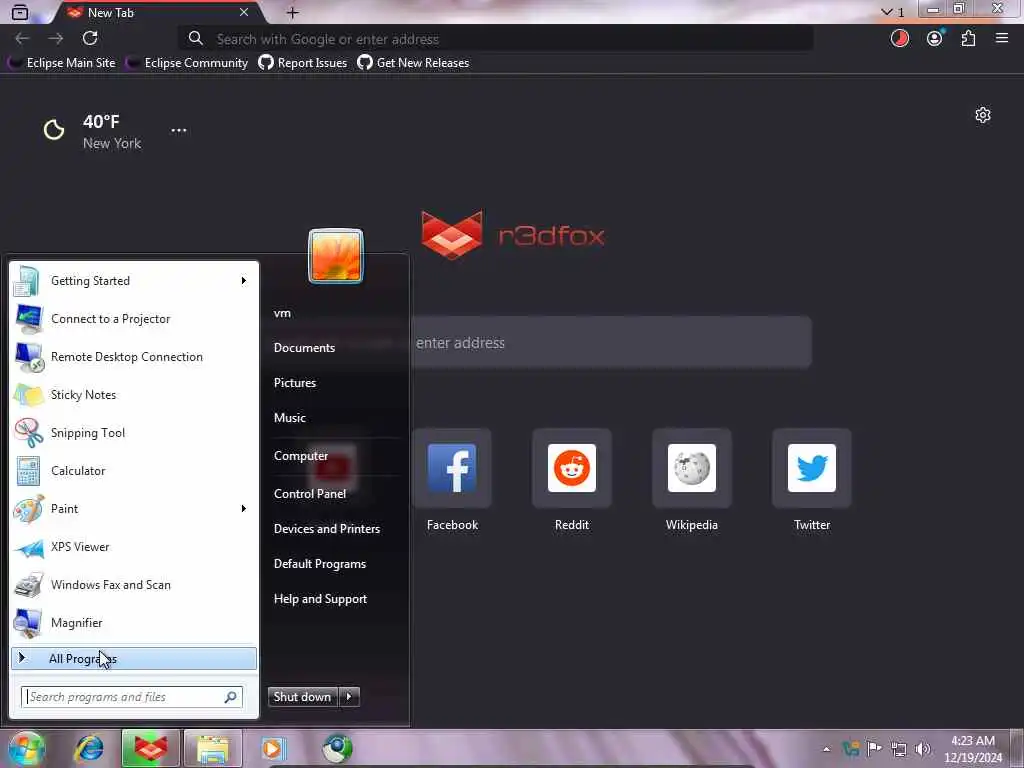Expand the Paint recent files arrow
The height and width of the screenshot is (768, 1024).
point(244,509)
